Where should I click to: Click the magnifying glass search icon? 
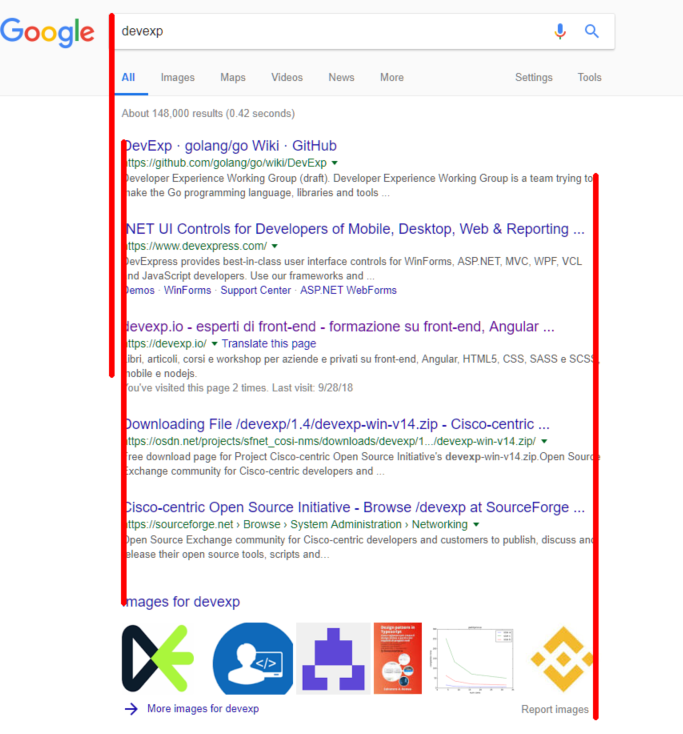click(x=592, y=31)
